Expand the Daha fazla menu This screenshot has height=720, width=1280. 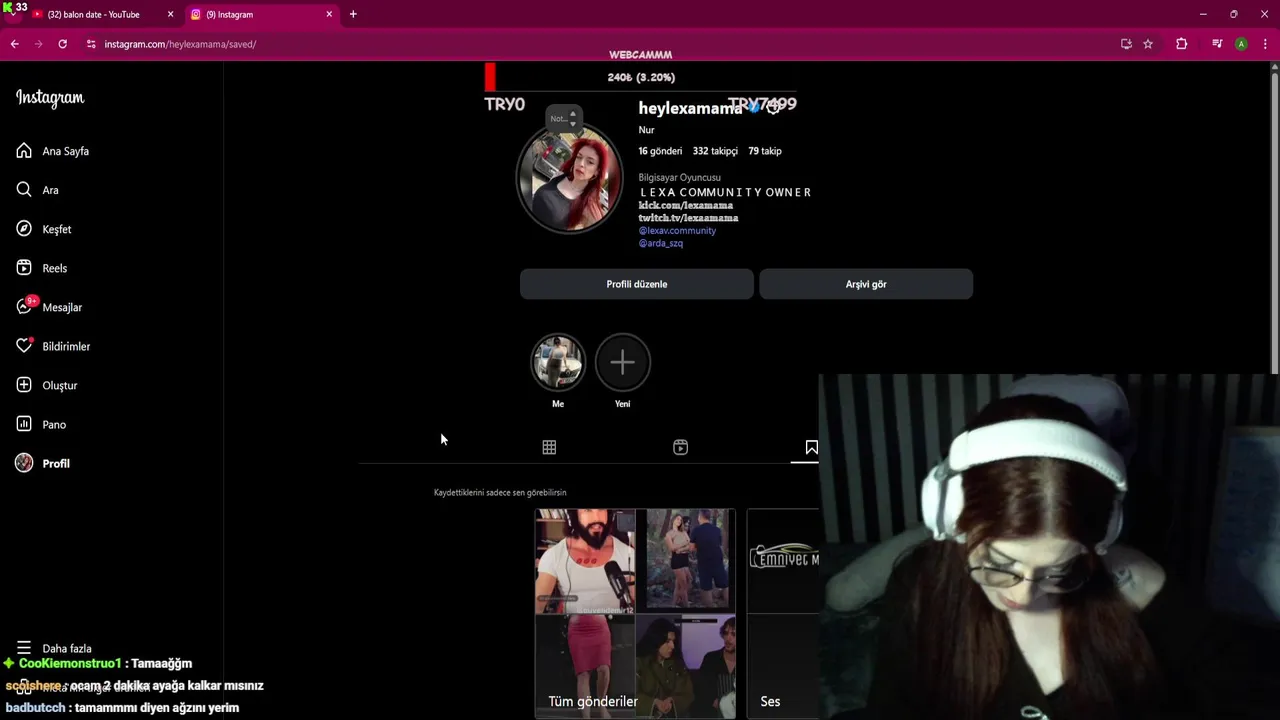[x=54, y=648]
